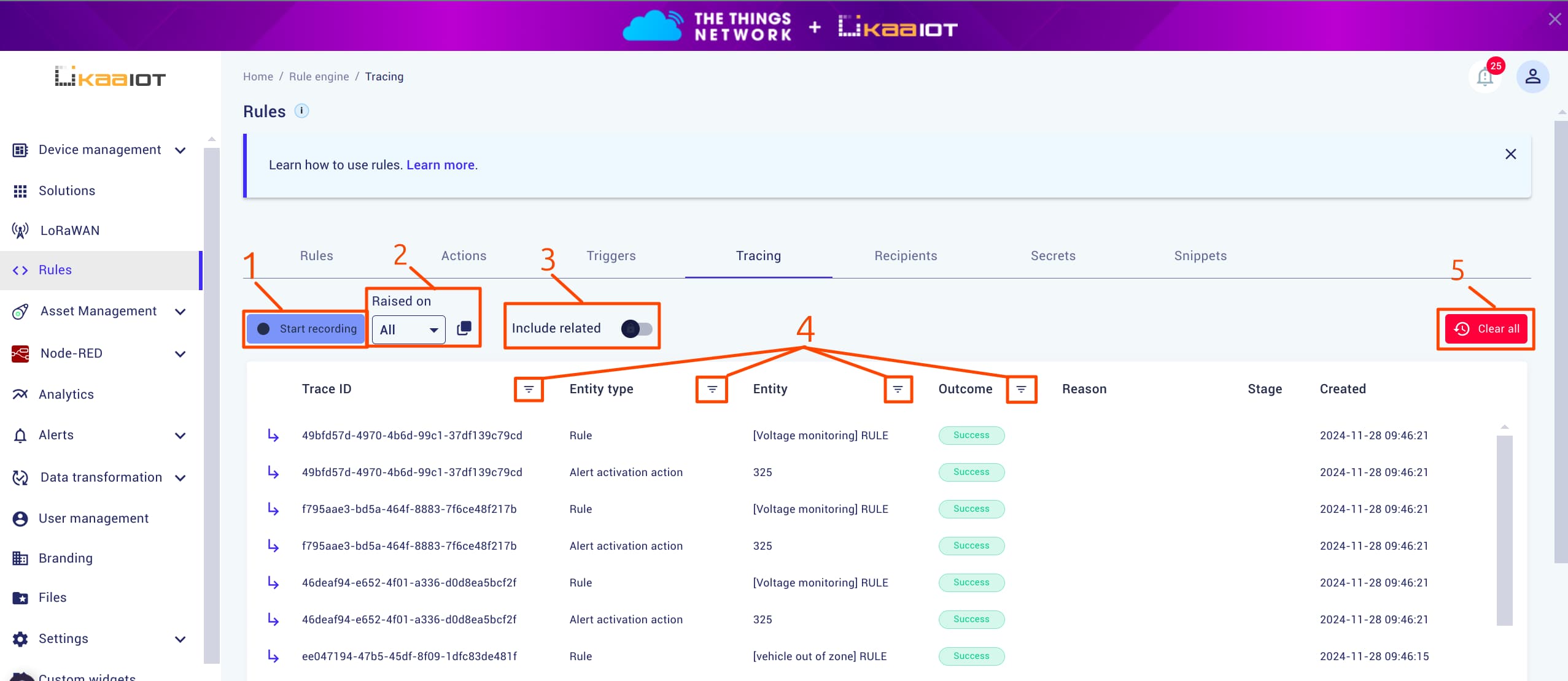Go to Rule engine breadcrumb
The width and height of the screenshot is (1568, 681).
pyautogui.click(x=319, y=77)
